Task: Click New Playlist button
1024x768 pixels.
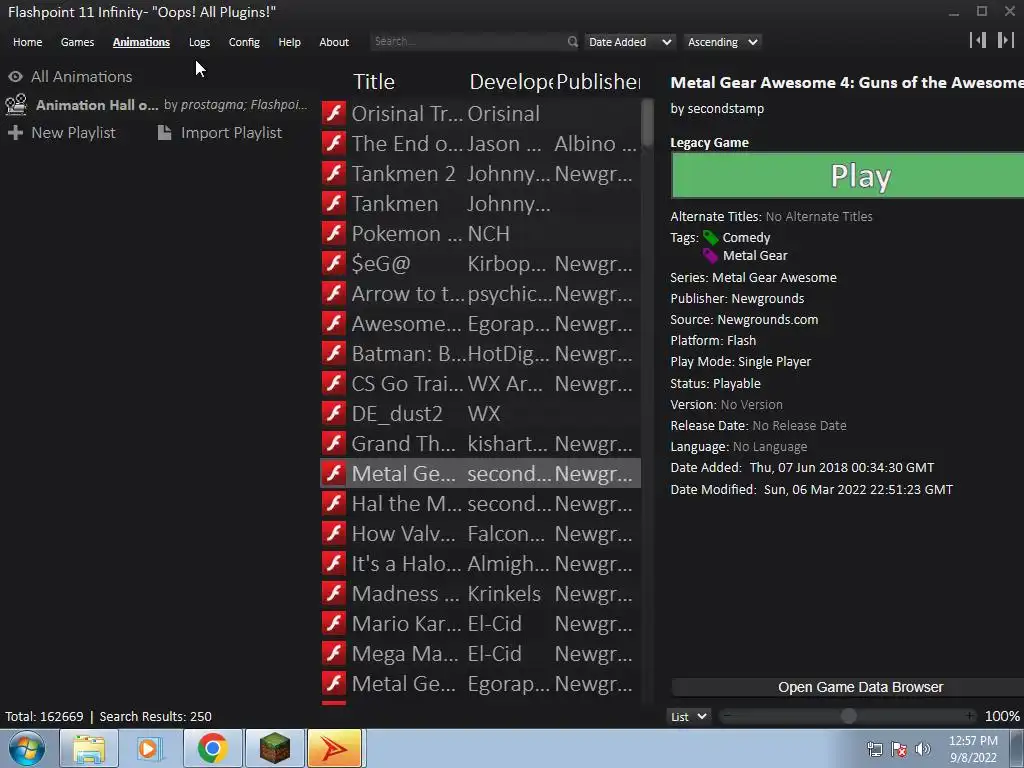Action: pos(73,133)
